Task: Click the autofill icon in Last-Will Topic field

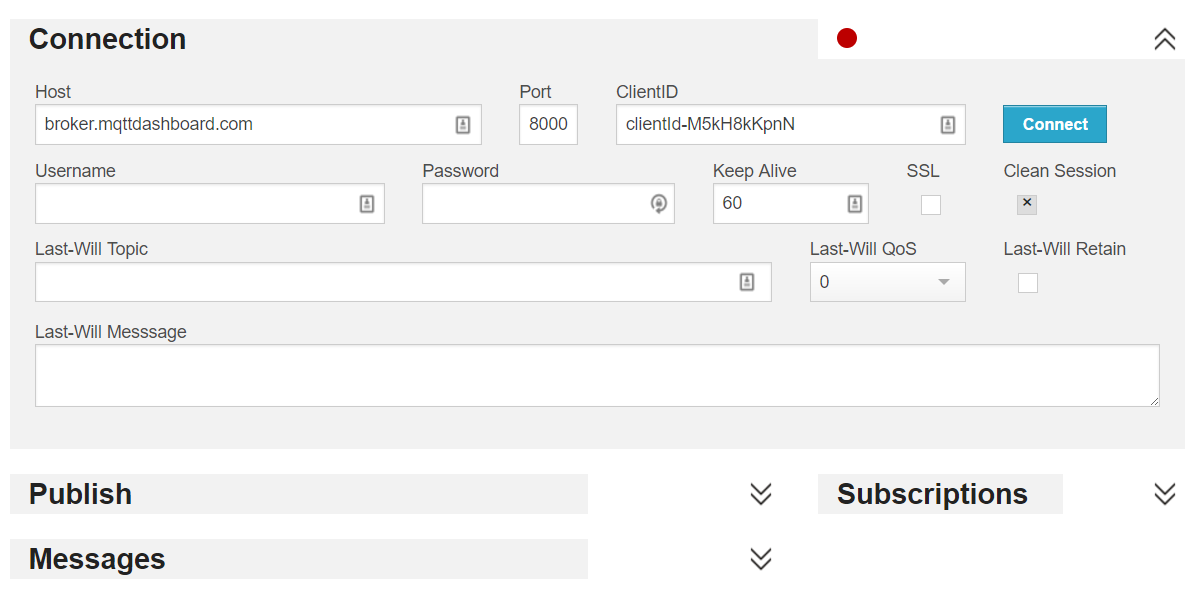Action: [x=747, y=282]
